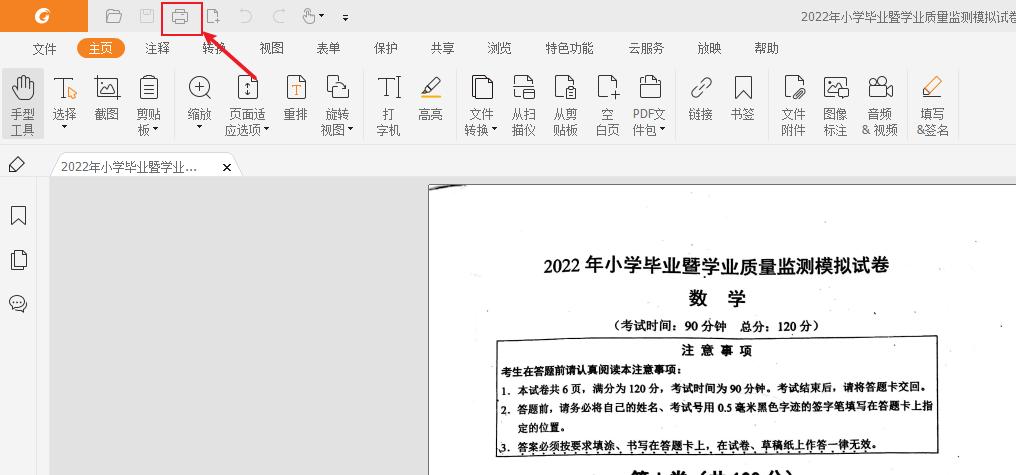This screenshot has height=475, width=1016.
Task: Open the pages thumbnail panel in sidebar
Action: 19,259
